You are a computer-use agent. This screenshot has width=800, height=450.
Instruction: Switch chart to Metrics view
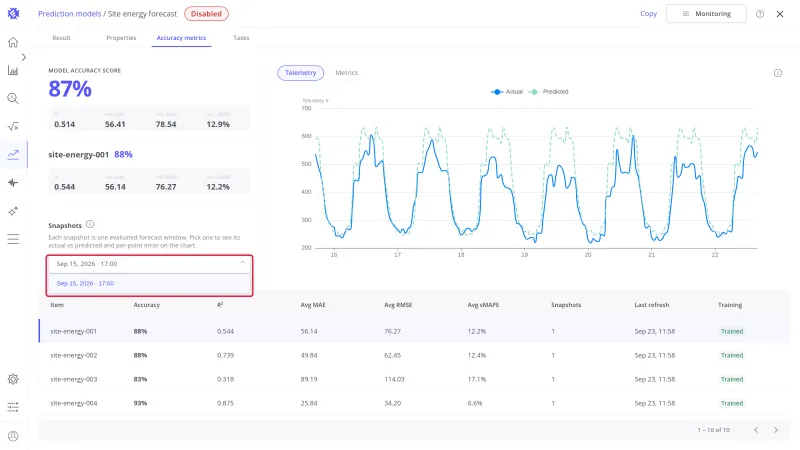[346, 73]
